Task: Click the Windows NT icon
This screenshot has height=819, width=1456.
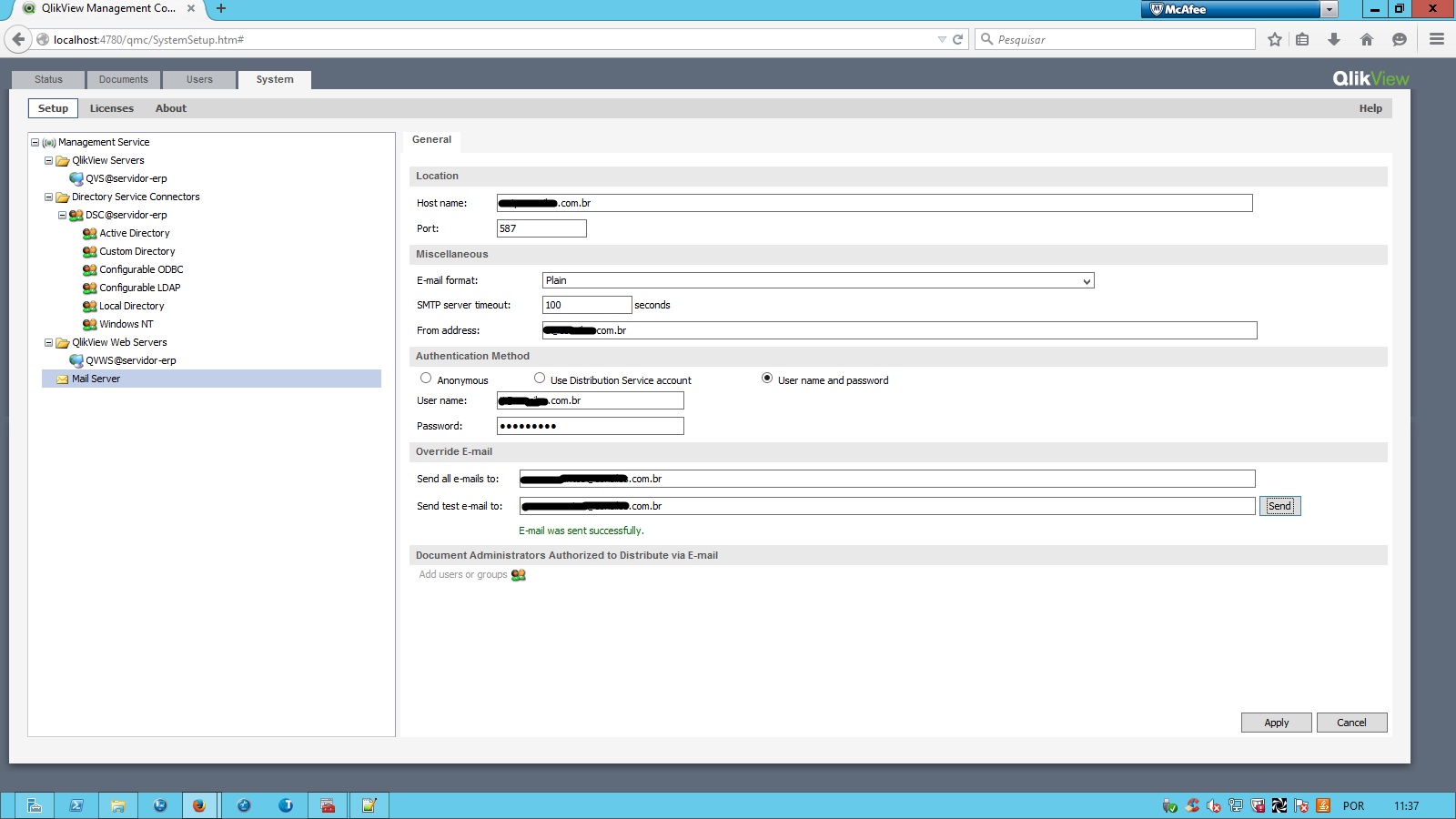Action: click(89, 324)
